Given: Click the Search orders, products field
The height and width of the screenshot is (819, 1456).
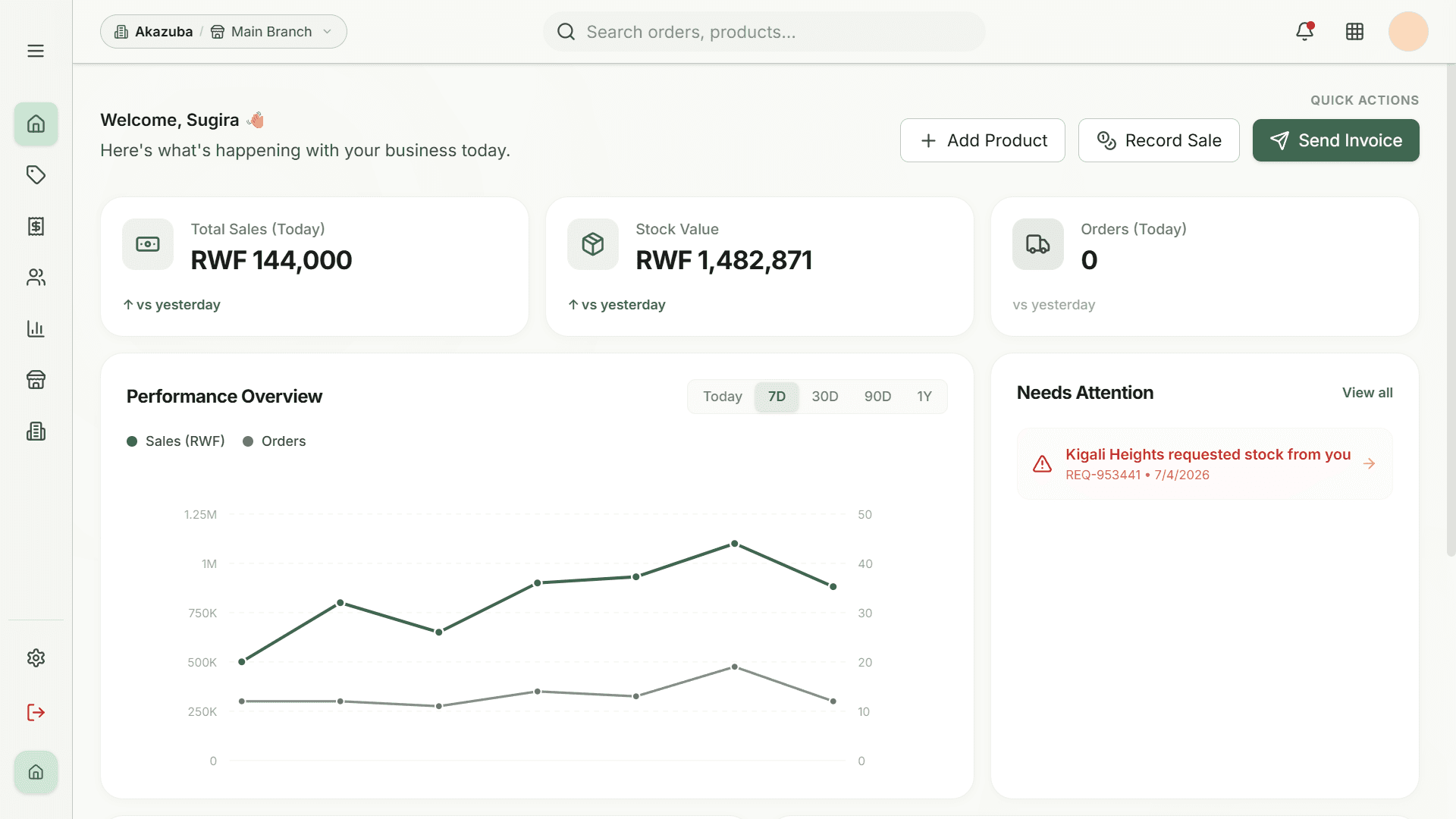Looking at the screenshot, I should click(x=764, y=32).
